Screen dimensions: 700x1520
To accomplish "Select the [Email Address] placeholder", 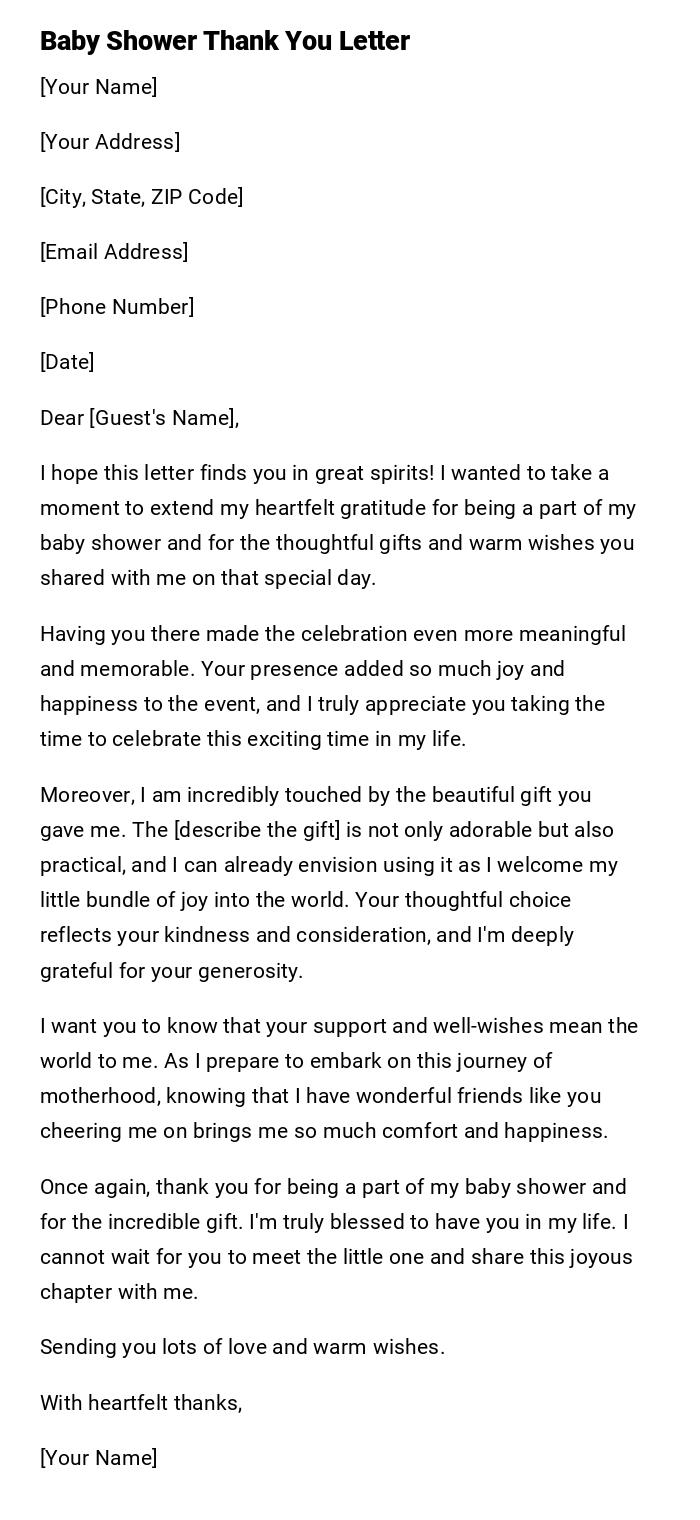I will 114,252.
